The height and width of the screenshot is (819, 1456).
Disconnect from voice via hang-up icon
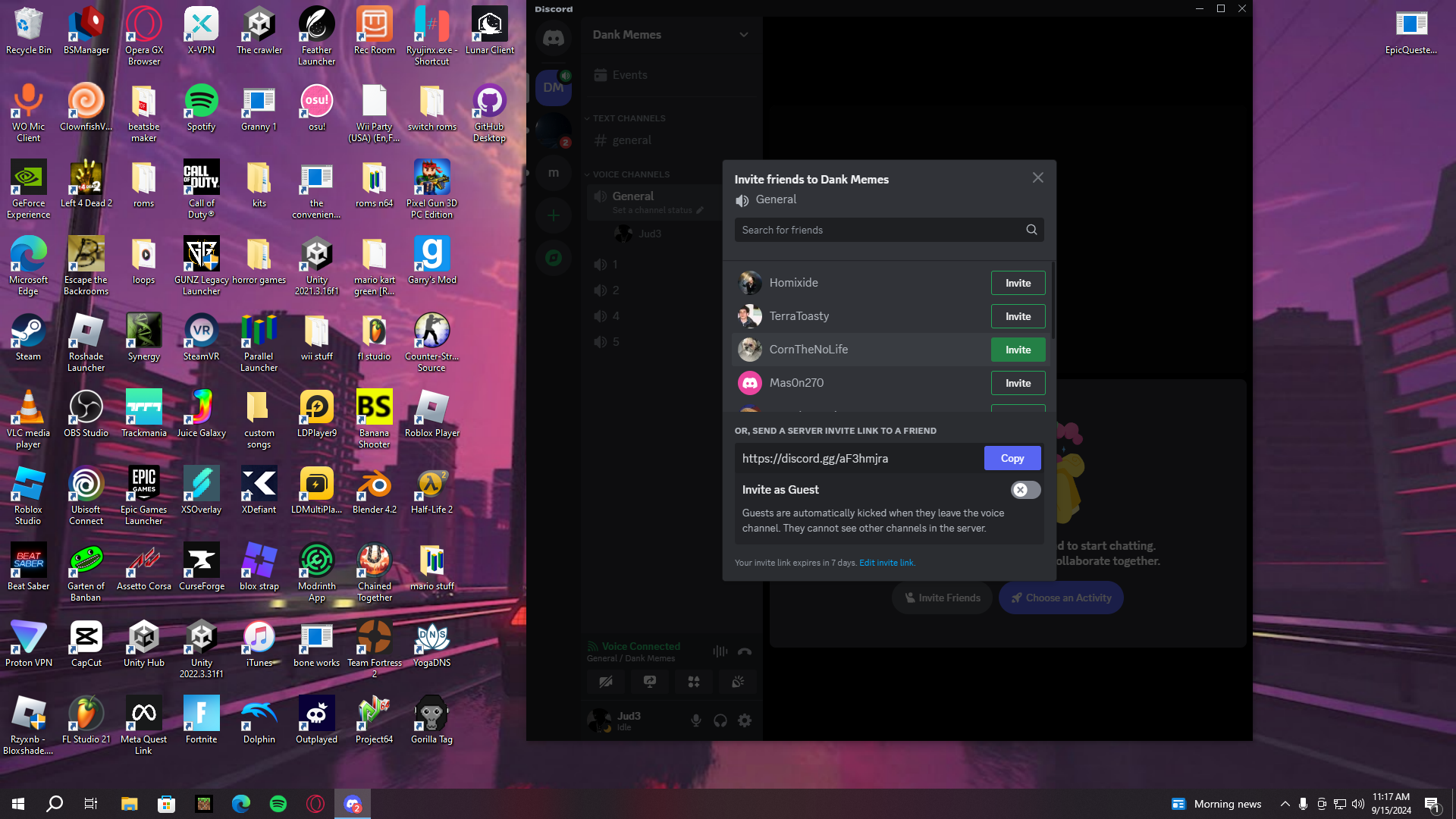(745, 651)
